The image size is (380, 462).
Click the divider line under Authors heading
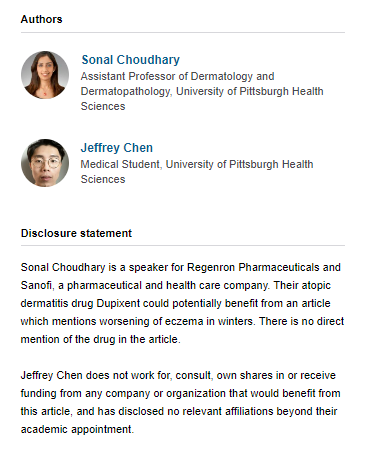pos(183,33)
